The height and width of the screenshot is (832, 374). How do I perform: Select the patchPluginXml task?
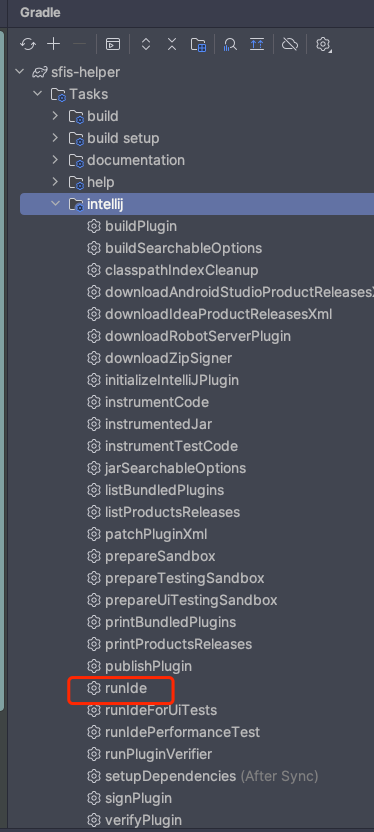point(147,534)
